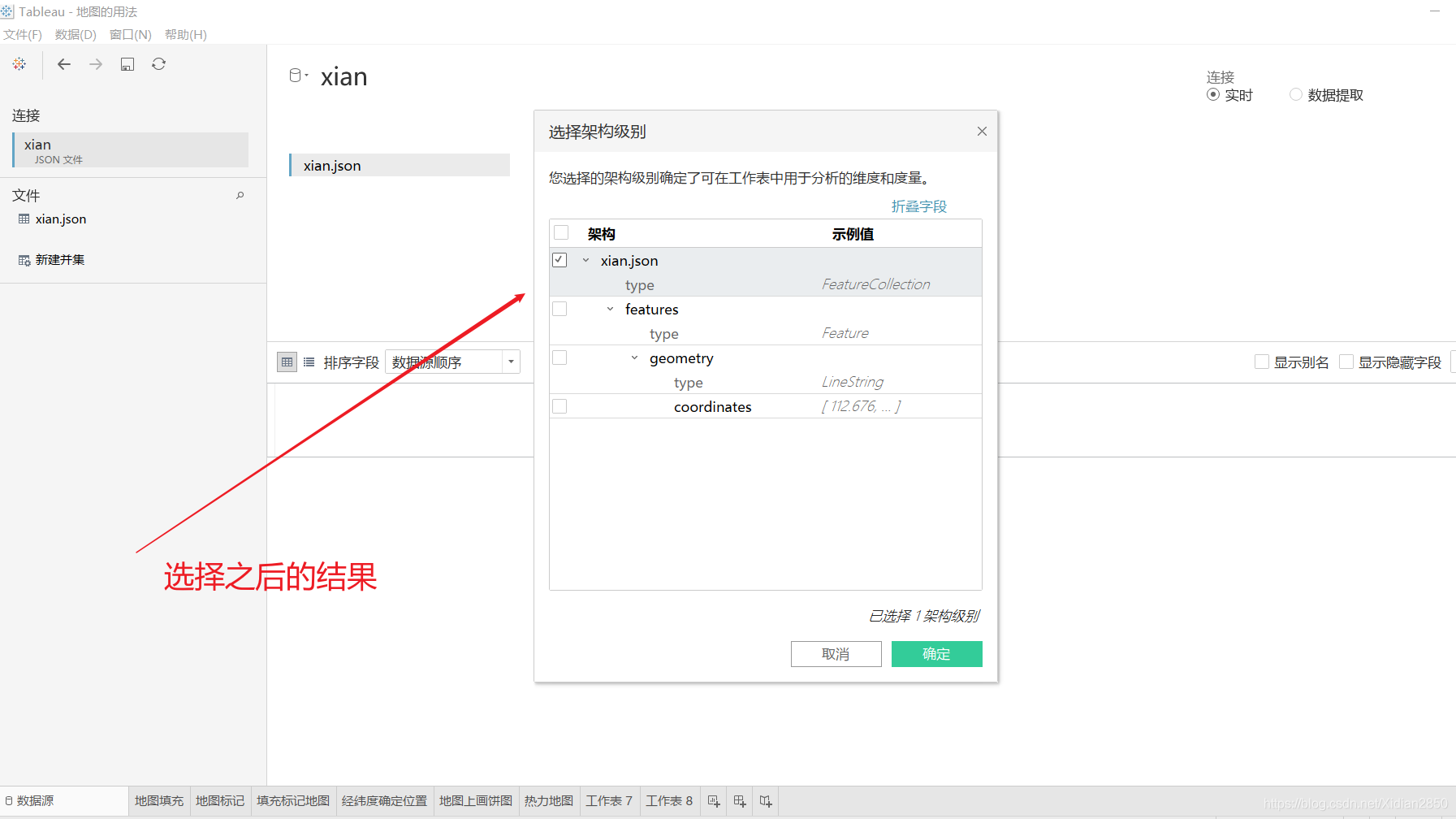Switch to the 地图标记 sheet tab
Screen dimensions: 1456x819
(220, 801)
